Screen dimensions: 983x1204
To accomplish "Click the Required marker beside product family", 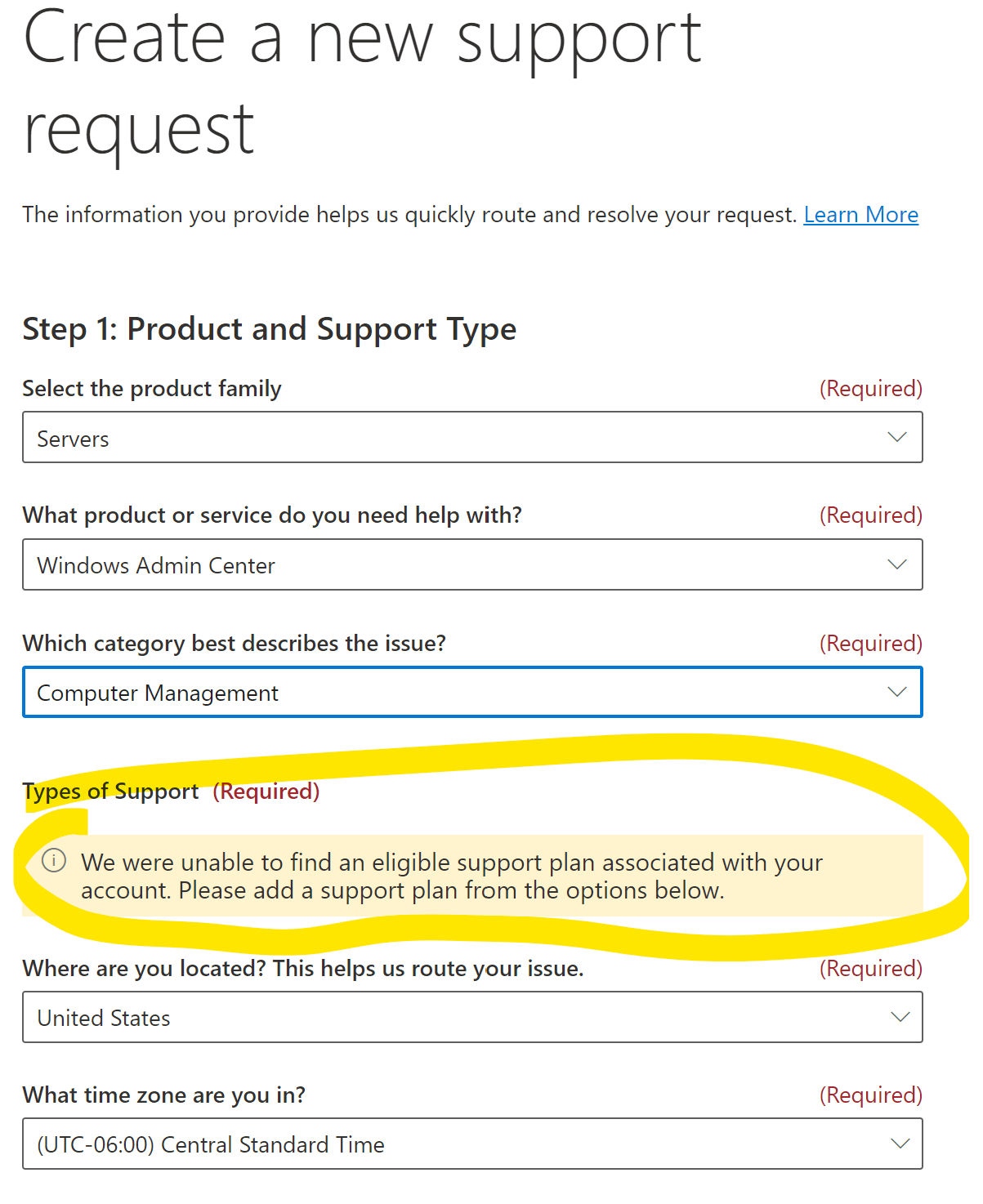I will pyautogui.click(x=871, y=389).
